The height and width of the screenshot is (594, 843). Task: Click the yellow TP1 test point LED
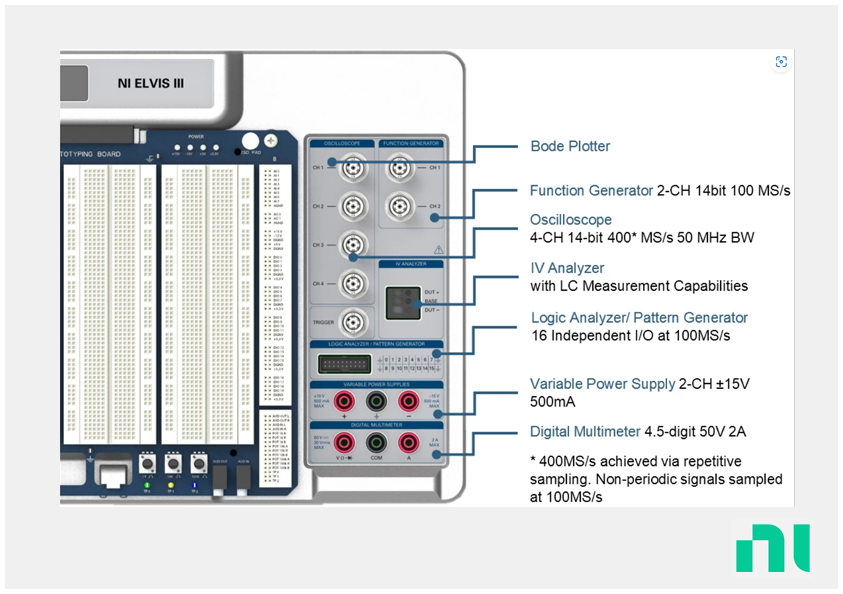(x=171, y=485)
